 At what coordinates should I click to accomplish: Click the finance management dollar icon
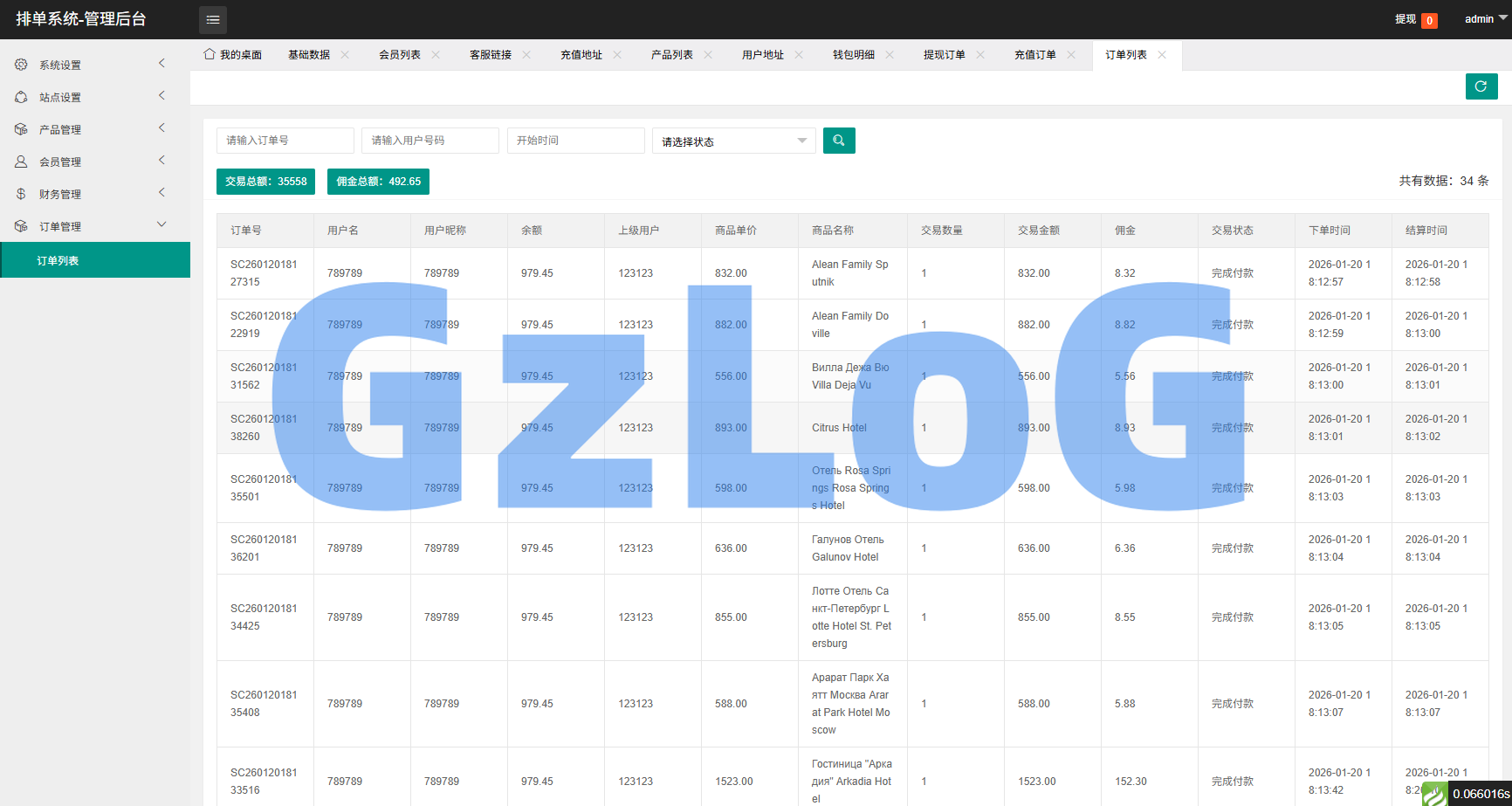21,194
